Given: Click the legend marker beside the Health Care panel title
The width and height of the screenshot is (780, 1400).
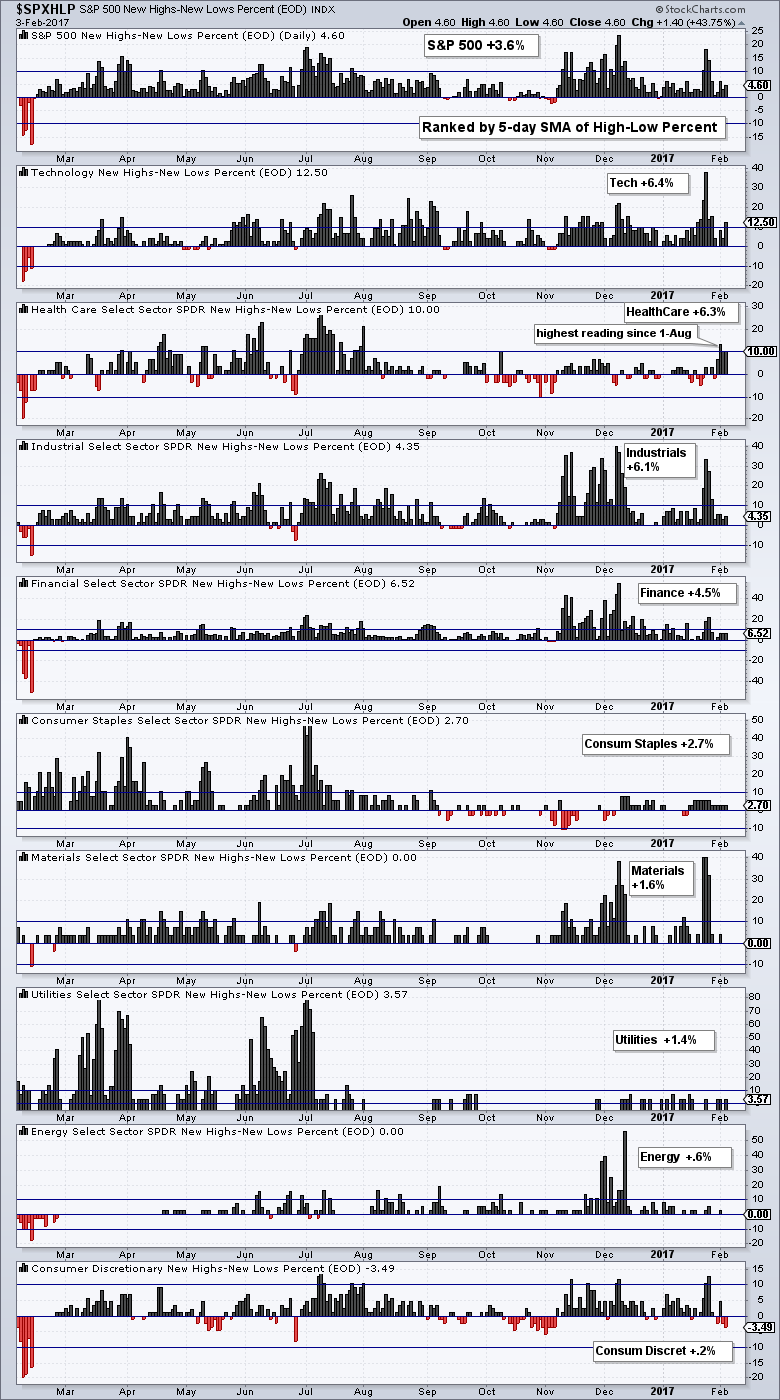Looking at the screenshot, I should 25,309.
